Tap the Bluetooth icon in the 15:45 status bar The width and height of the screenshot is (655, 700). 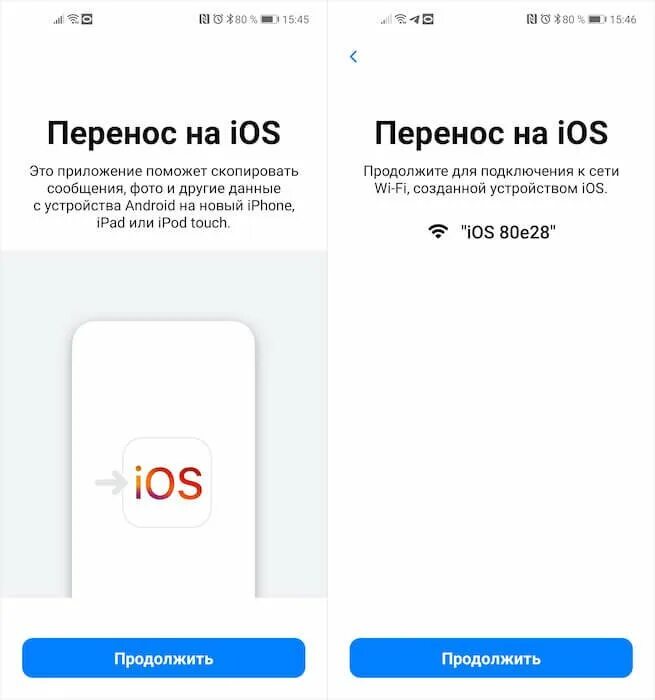tap(229, 19)
